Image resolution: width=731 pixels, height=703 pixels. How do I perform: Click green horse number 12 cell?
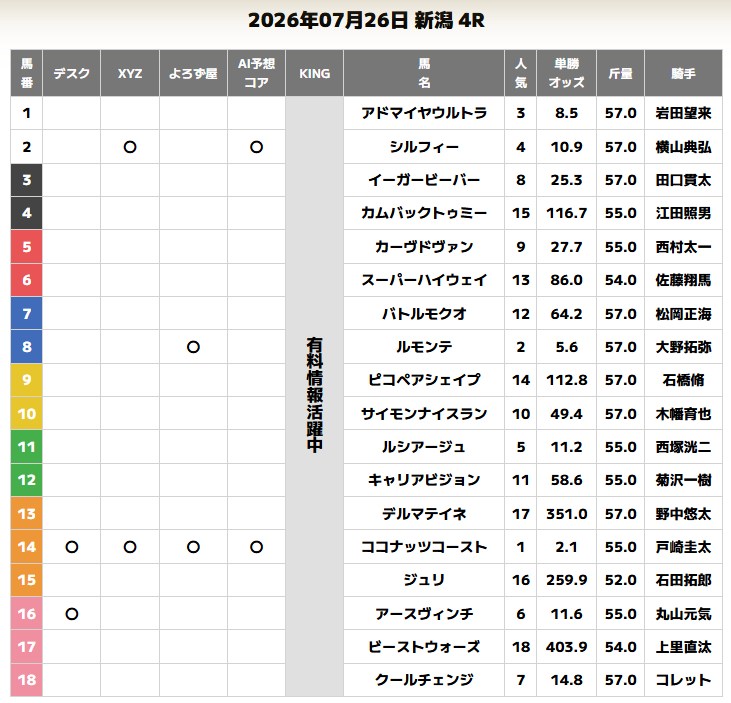(27, 480)
